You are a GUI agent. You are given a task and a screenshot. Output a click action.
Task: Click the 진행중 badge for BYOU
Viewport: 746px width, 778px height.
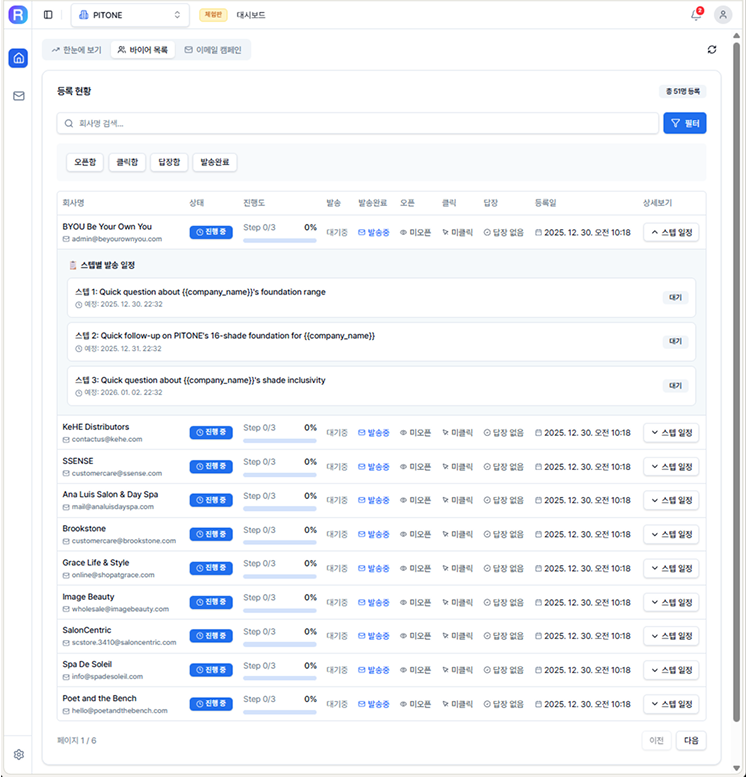pyautogui.click(x=211, y=232)
